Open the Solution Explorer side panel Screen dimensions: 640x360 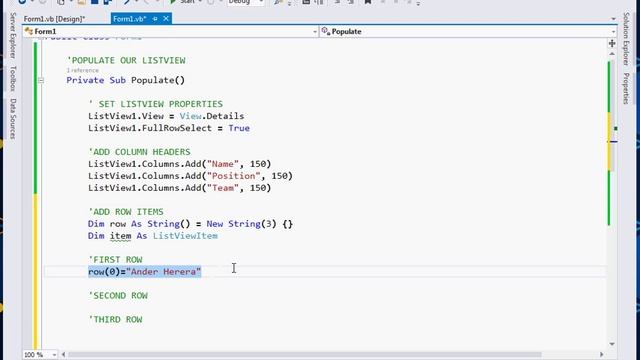coord(626,39)
